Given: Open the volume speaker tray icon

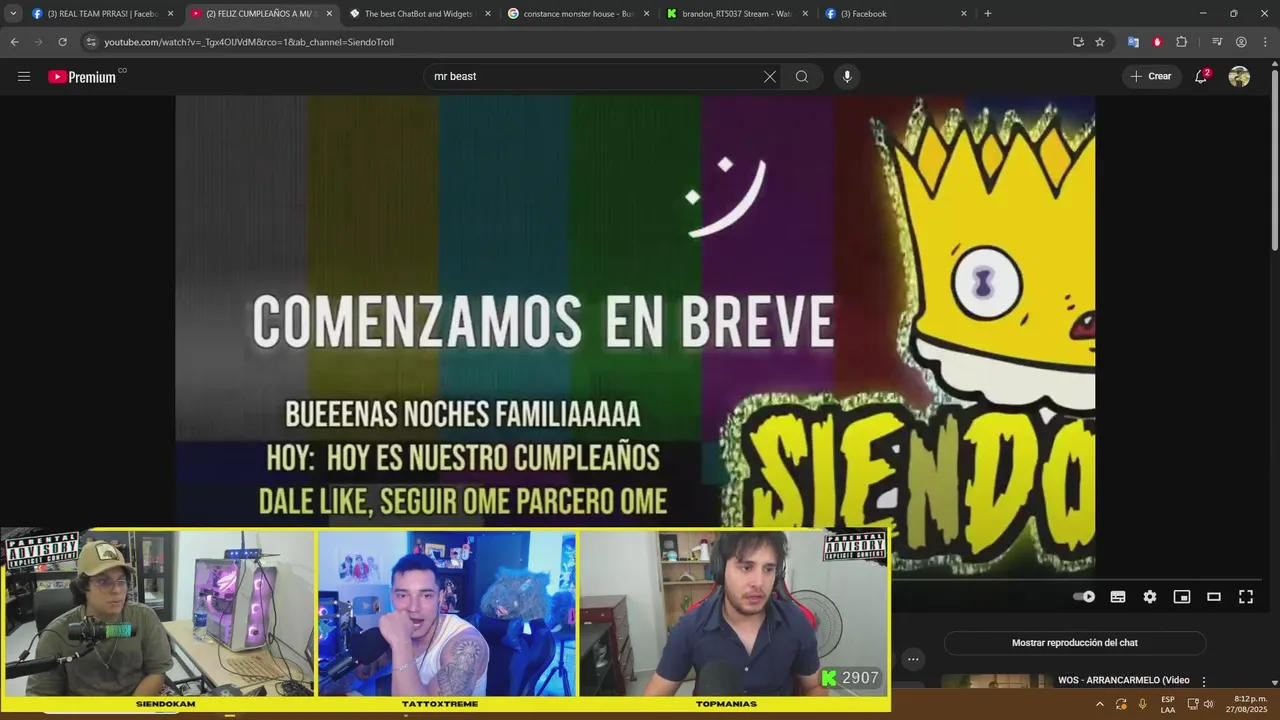Looking at the screenshot, I should pos(1208,704).
